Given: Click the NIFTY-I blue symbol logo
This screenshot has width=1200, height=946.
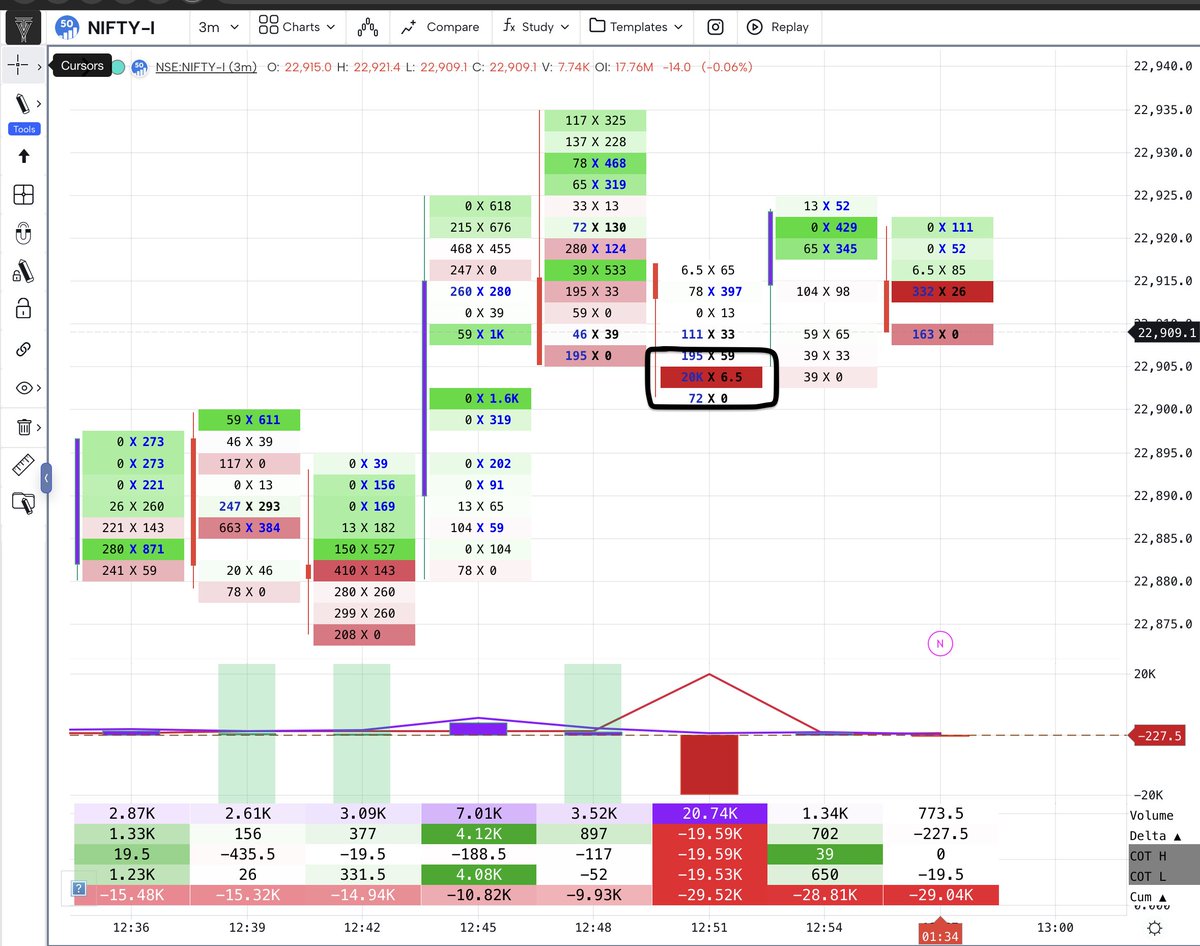Looking at the screenshot, I should pos(67,27).
